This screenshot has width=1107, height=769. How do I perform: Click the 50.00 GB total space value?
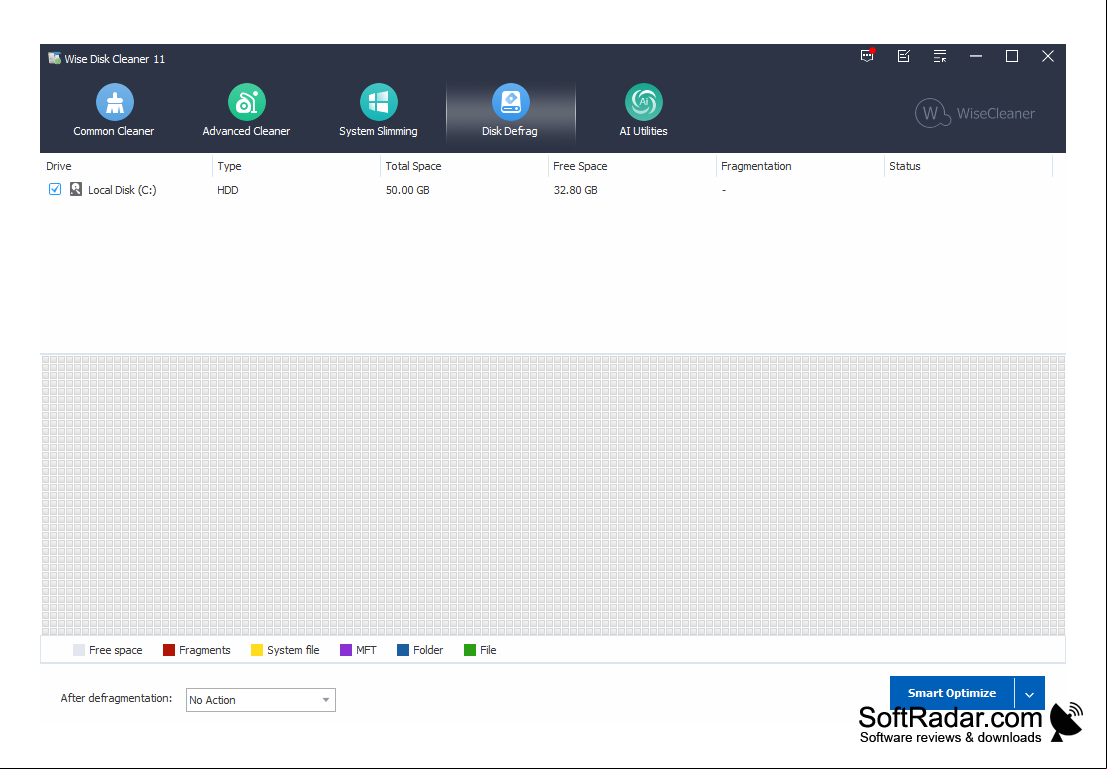pos(407,190)
